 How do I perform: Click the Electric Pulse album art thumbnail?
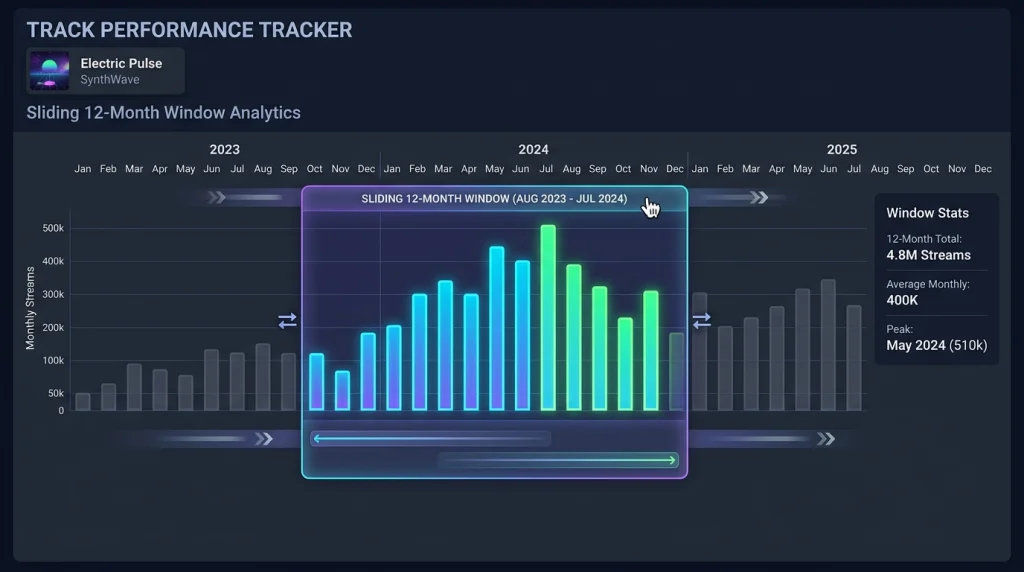(49, 71)
